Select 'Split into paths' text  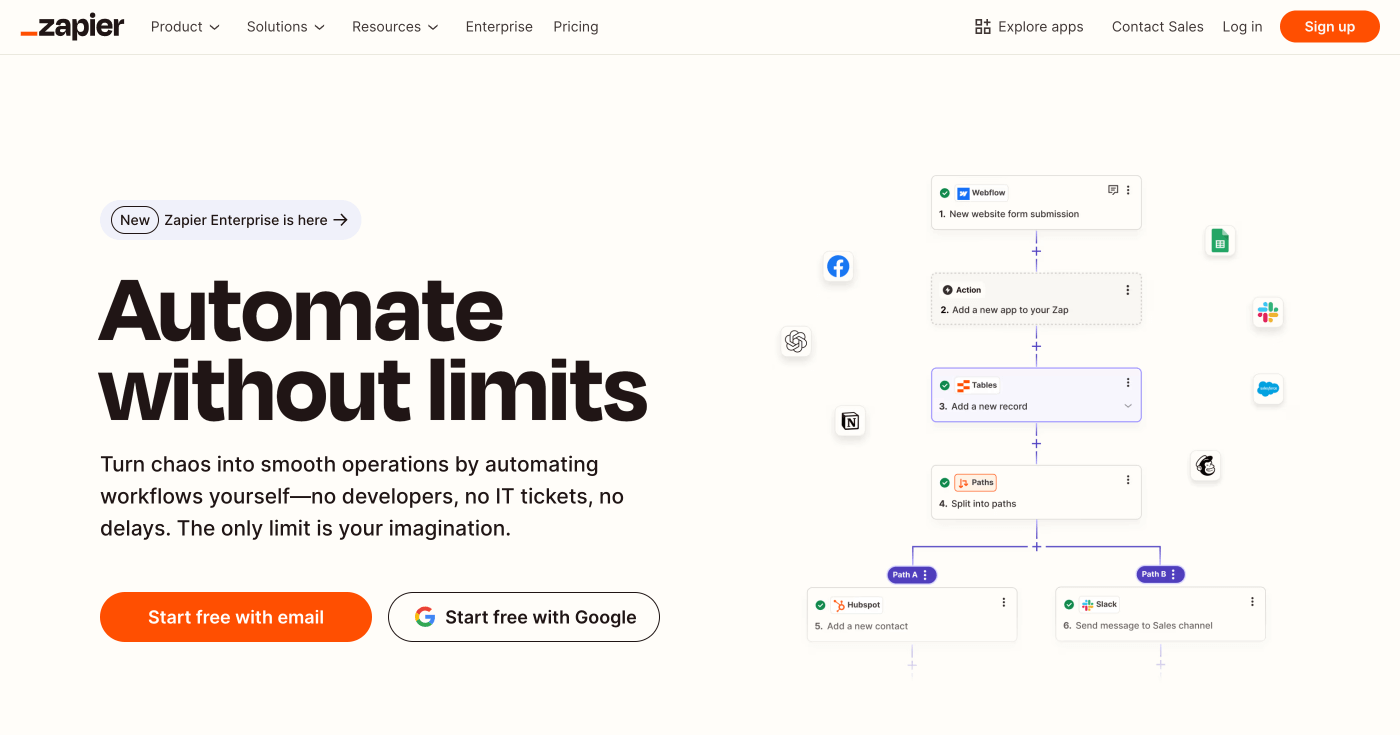tap(983, 504)
